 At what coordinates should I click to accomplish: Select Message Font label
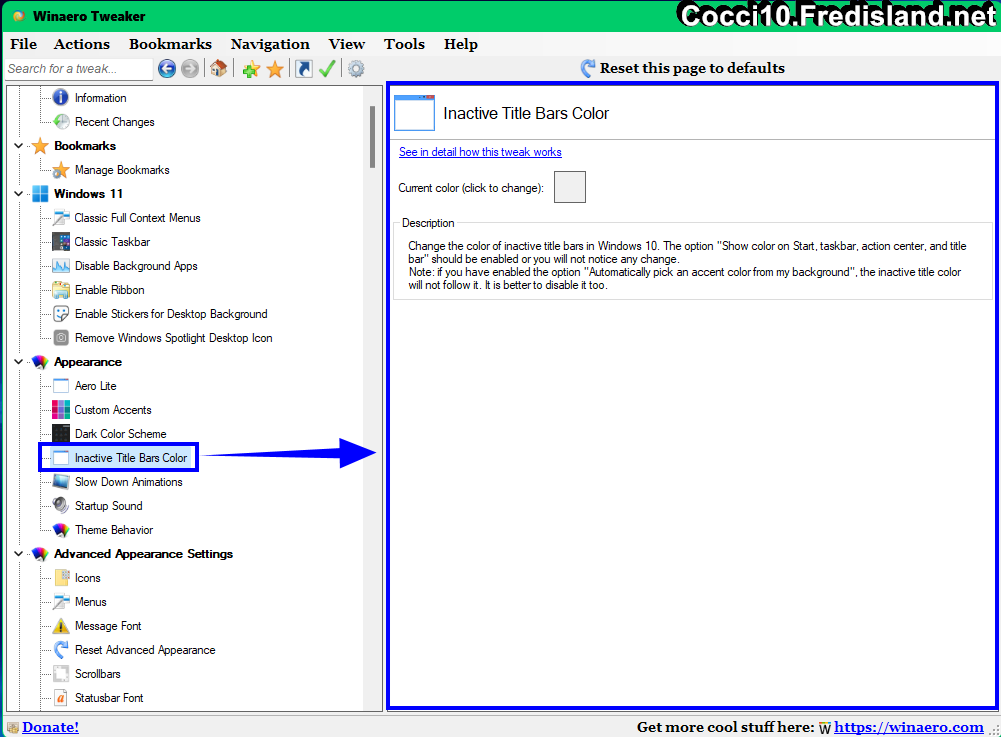108,626
